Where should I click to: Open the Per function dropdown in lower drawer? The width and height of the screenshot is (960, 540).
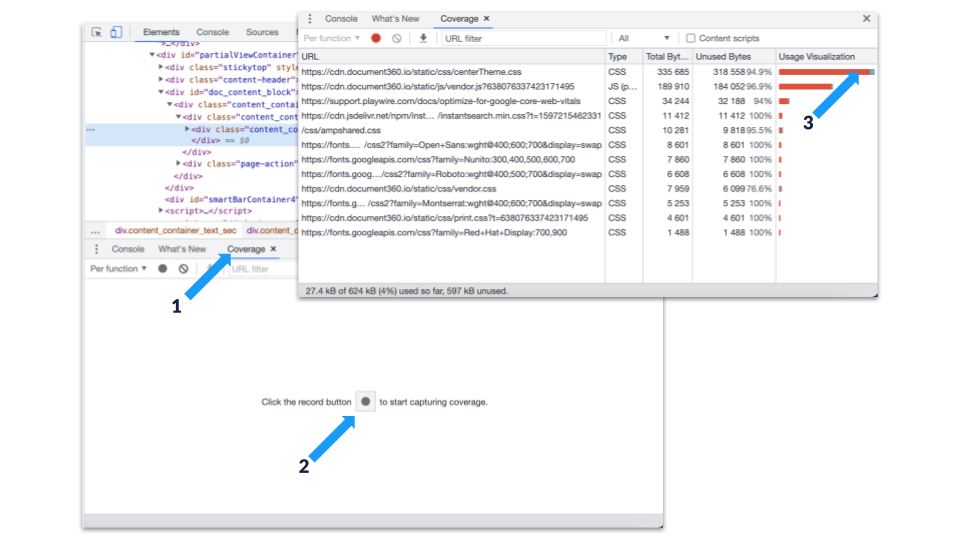pos(118,269)
